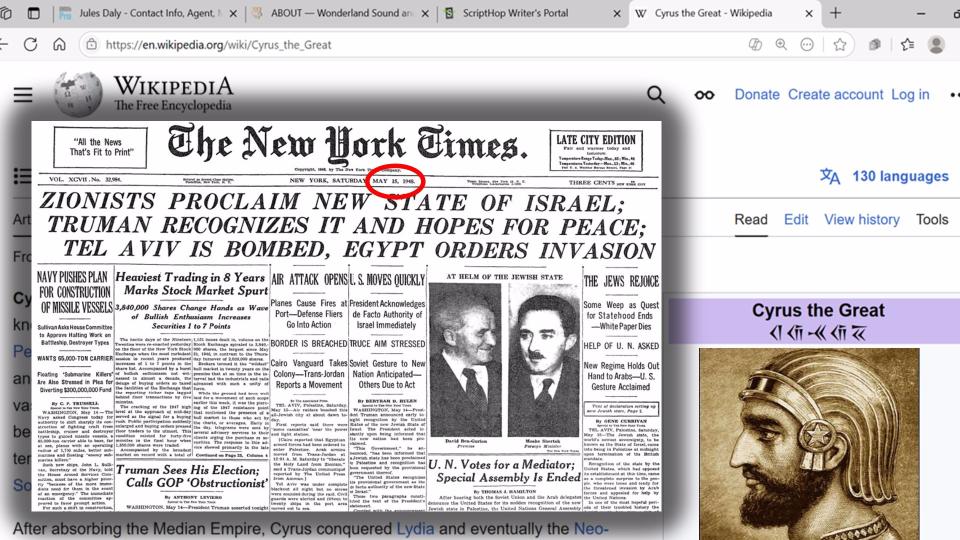Viewport: 960px width, 540px height.
Task: Close the ScriptHop Writer's Portal tab
Action: click(617, 13)
